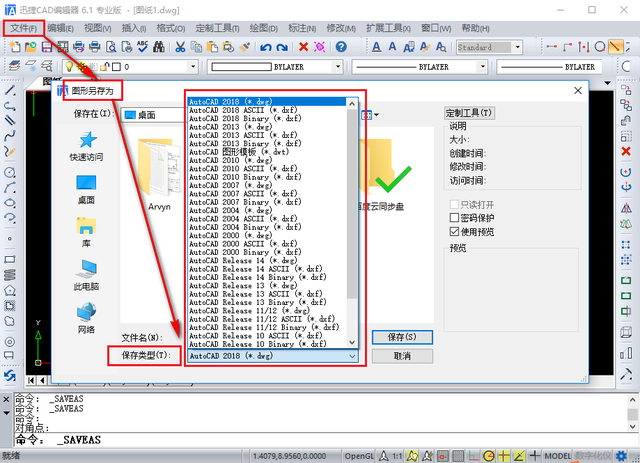Click the BYLAYER color swatch box
This screenshot has height=463, width=640.
241,67
